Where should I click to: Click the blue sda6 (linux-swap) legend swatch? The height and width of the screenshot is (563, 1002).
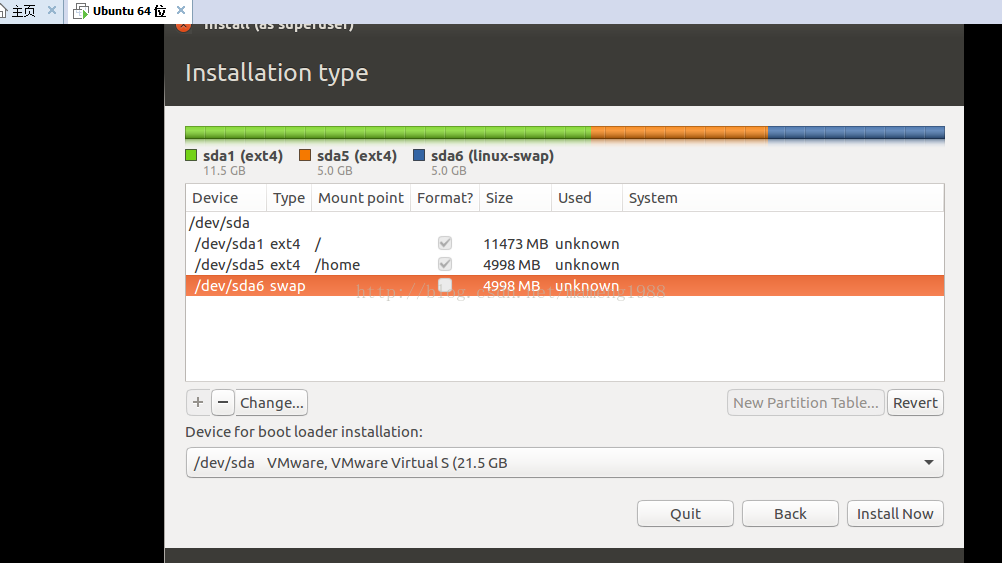419,155
